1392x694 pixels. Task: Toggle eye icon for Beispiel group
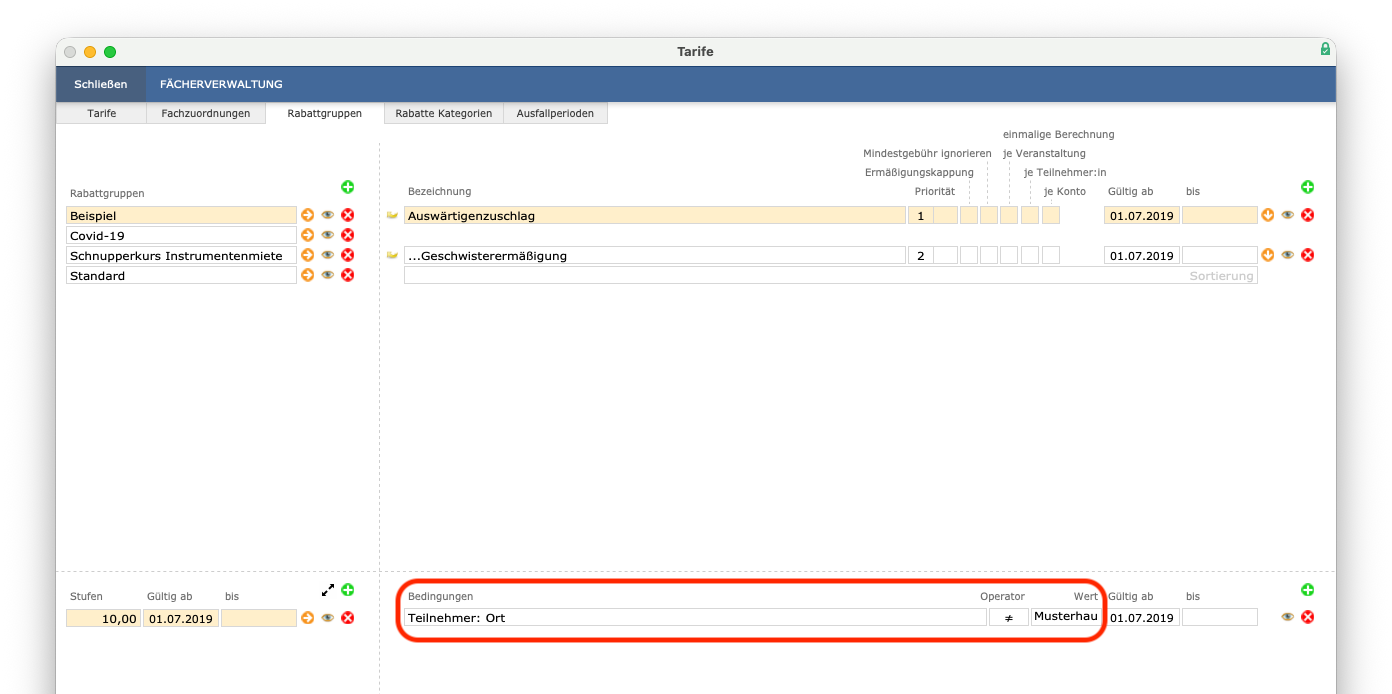[328, 215]
